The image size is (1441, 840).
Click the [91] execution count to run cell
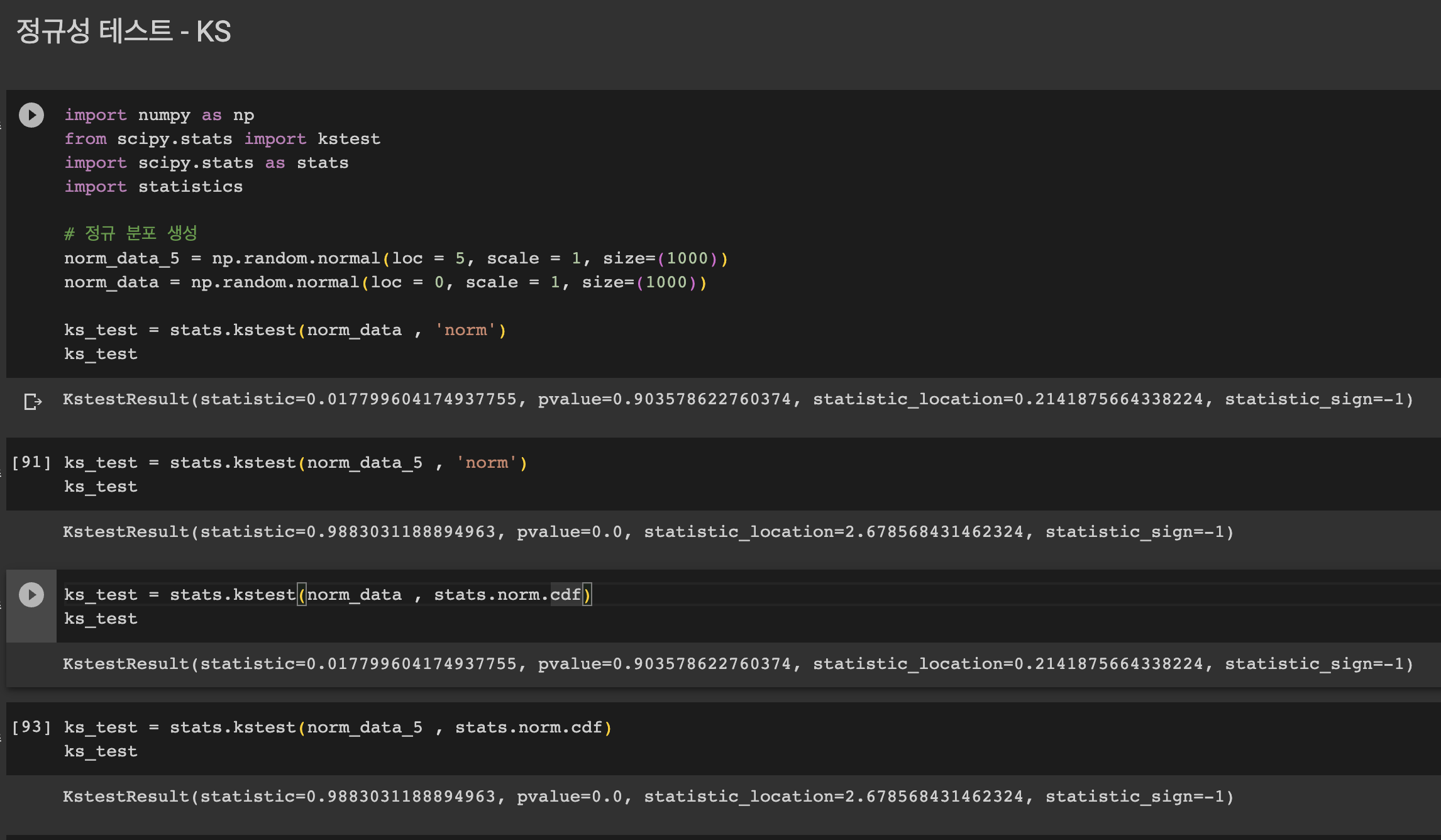[31, 463]
